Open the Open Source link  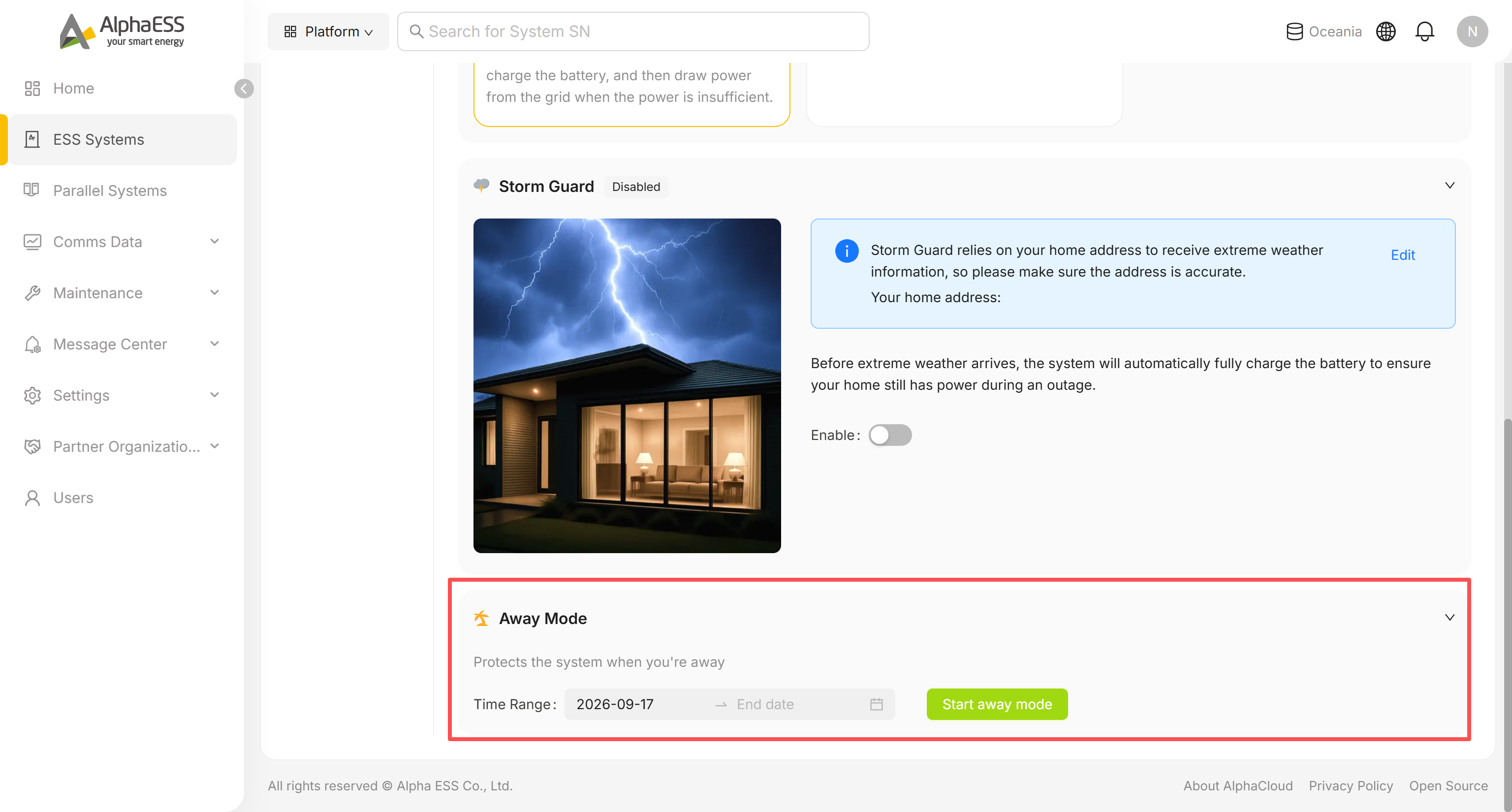1448,785
